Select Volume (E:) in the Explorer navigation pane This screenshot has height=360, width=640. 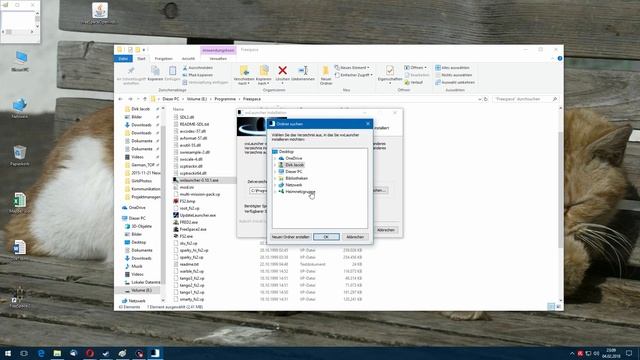pos(141,290)
